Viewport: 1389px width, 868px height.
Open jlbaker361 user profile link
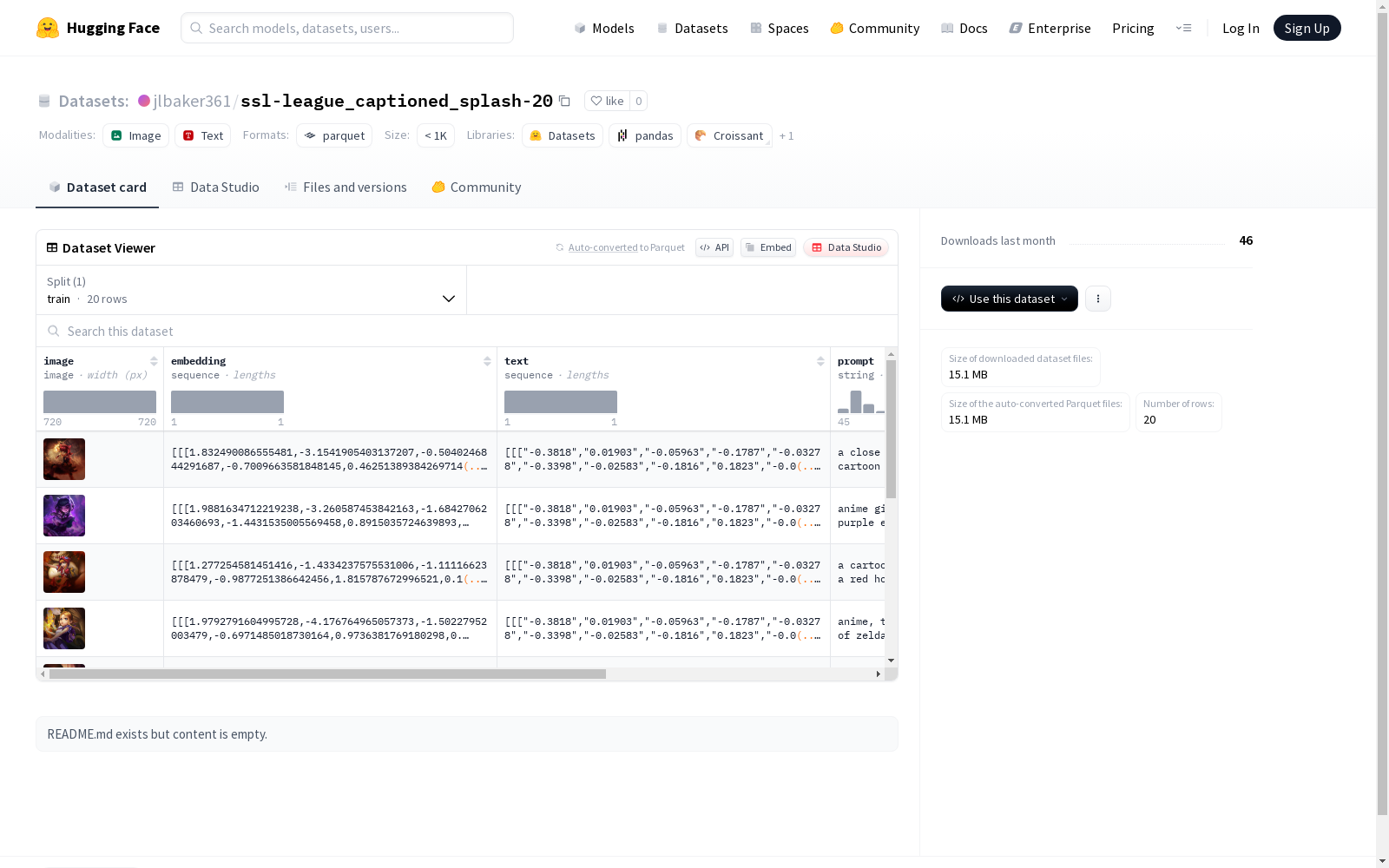tap(192, 101)
